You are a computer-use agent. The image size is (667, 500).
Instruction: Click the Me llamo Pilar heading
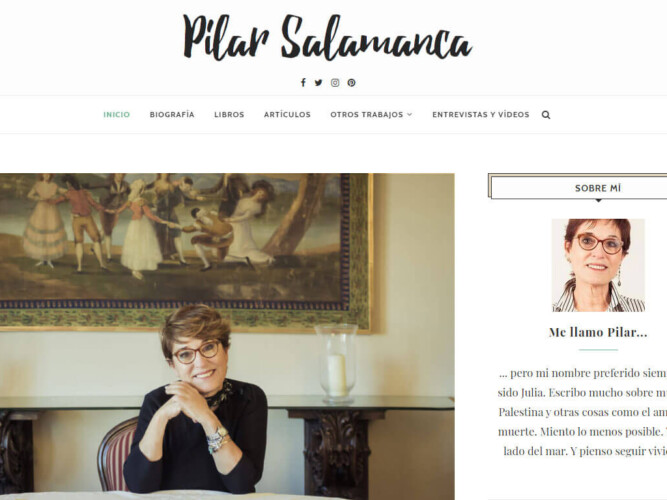(x=598, y=332)
